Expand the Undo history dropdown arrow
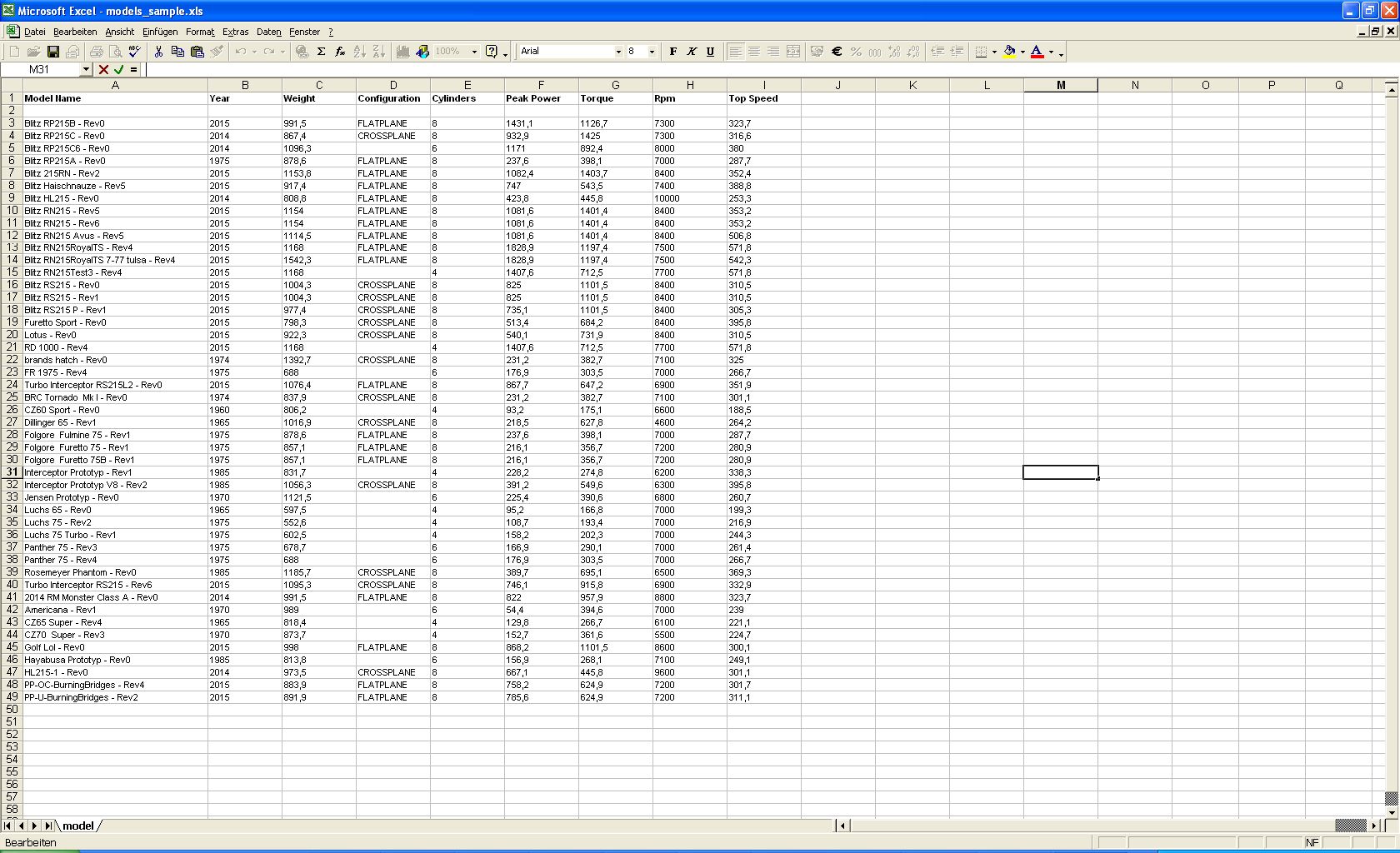This screenshot has width=1400, height=853. click(x=254, y=52)
